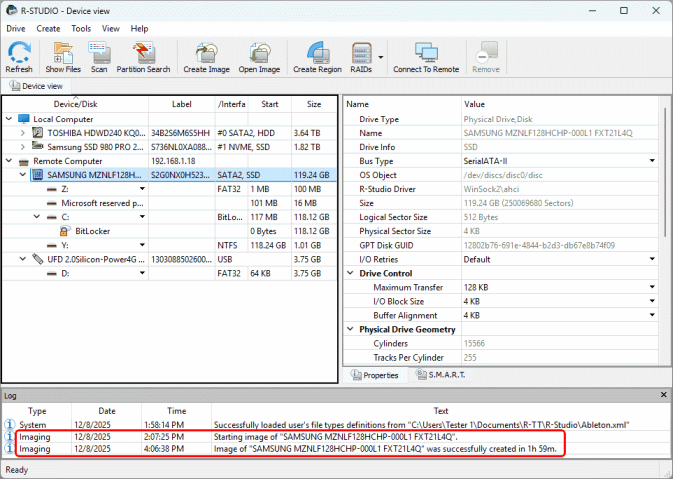
Task: Collapse the Physical Drive Geometry group
Action: tap(350, 329)
